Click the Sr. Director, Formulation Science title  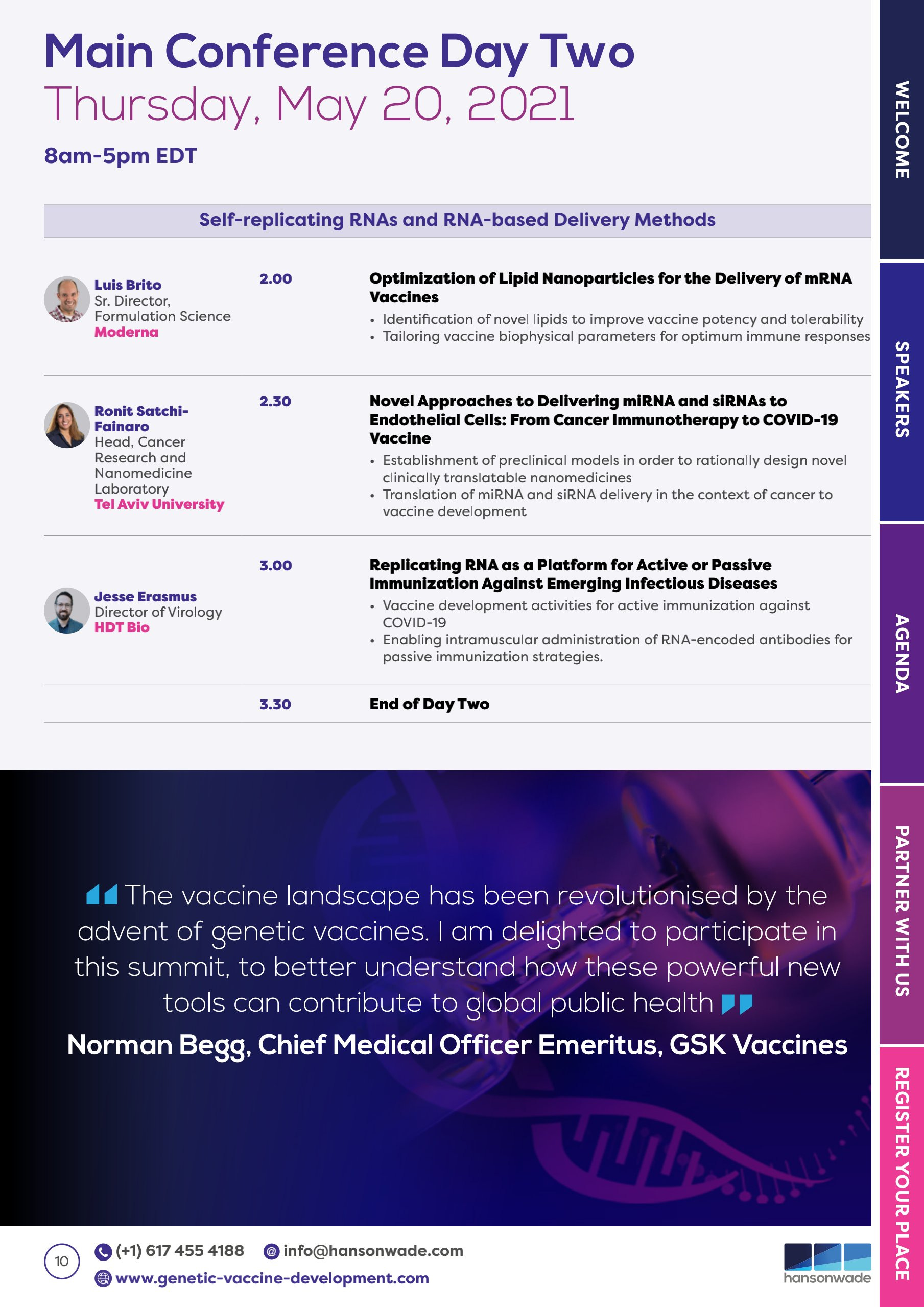click(x=163, y=309)
